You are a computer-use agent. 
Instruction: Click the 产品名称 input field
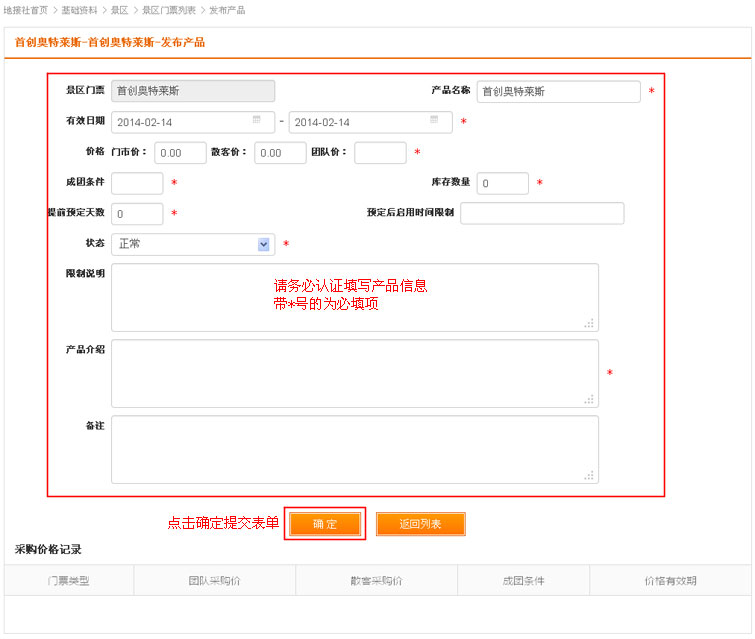coord(558,92)
